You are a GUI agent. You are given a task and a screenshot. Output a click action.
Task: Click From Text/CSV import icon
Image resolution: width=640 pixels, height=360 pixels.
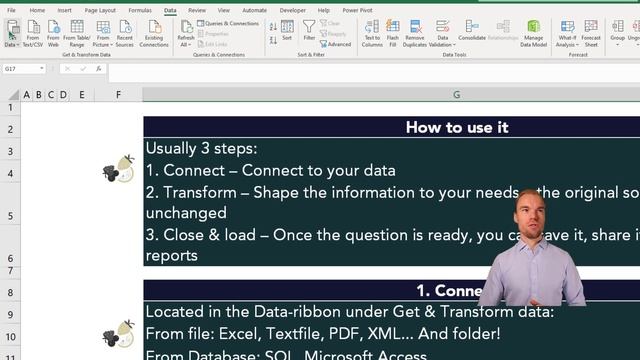[x=33, y=33]
